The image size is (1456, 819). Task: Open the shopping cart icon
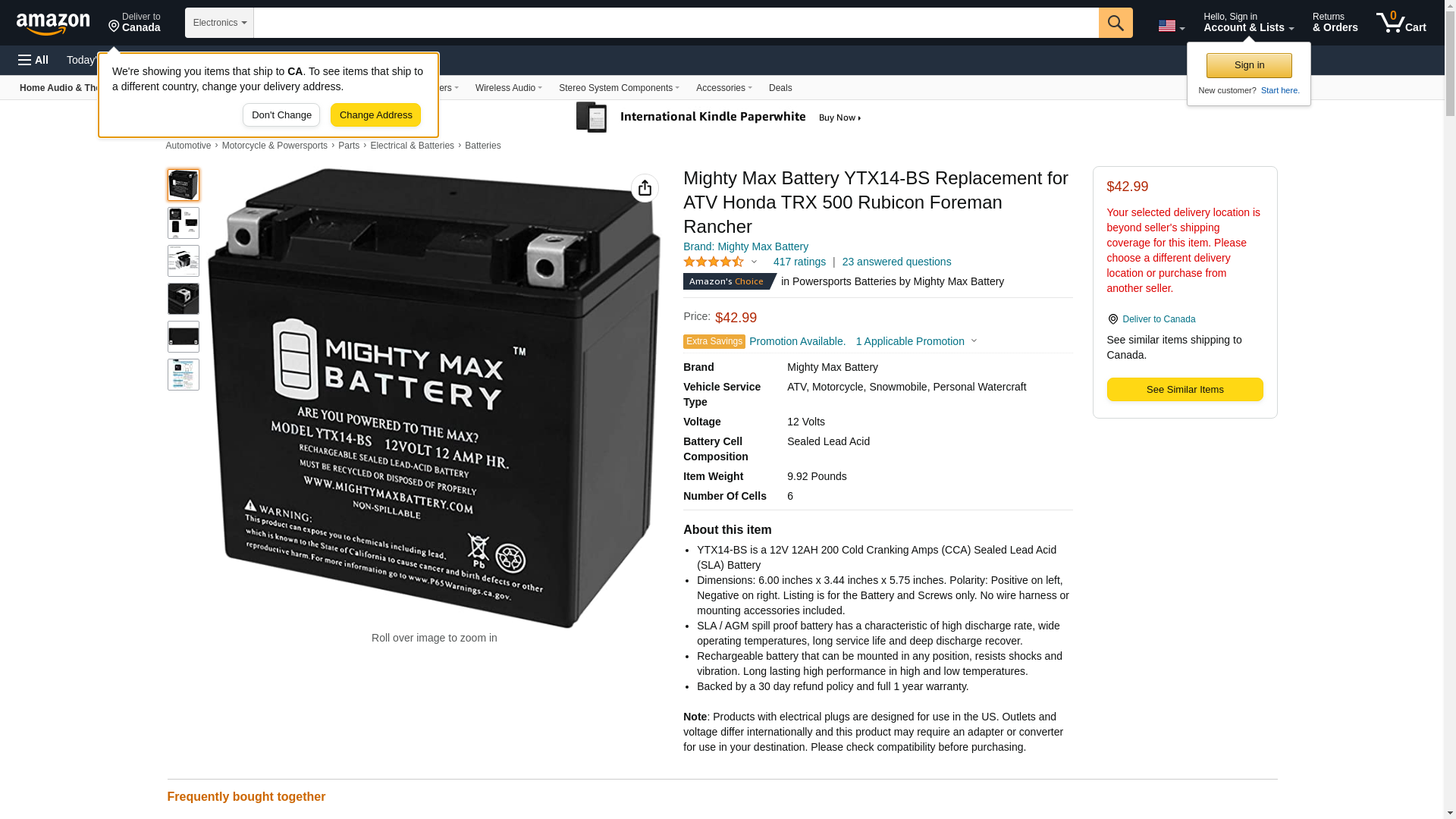[x=1401, y=23]
